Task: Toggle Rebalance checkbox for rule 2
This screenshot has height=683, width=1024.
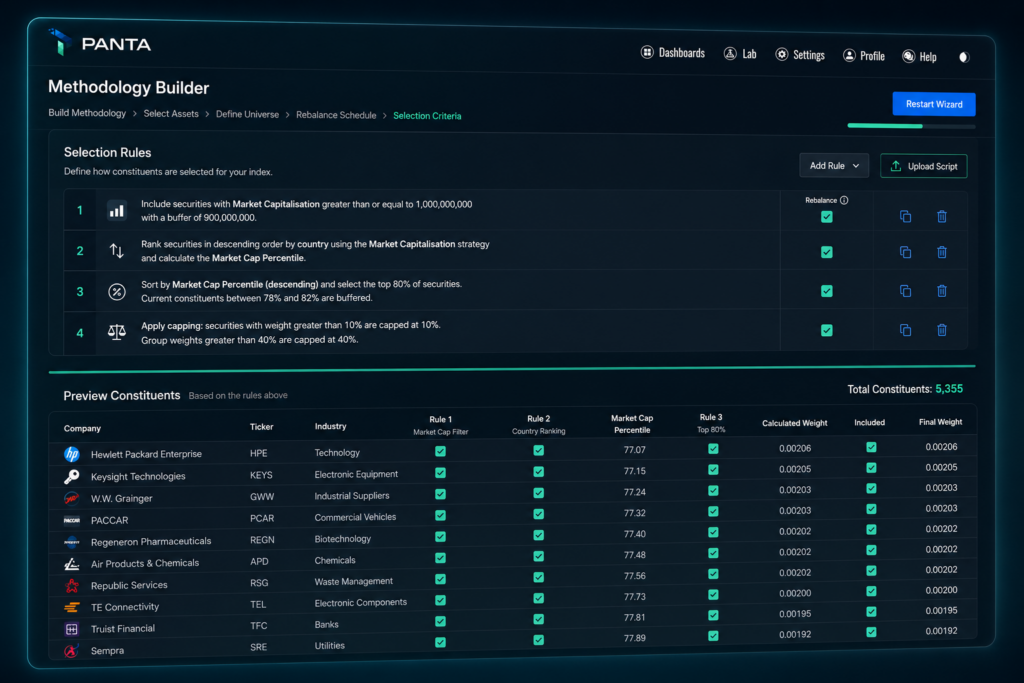Action: (x=827, y=252)
